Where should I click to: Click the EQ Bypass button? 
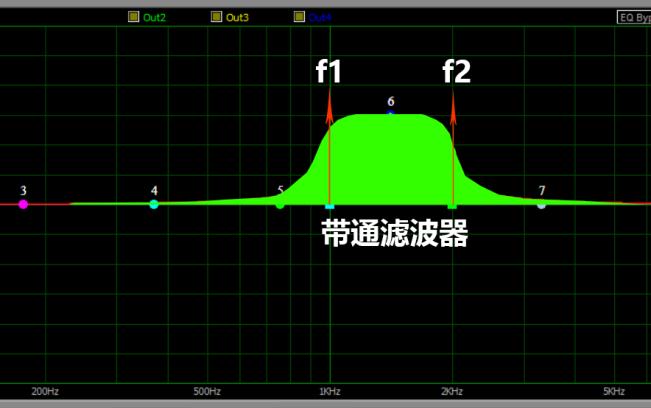[632, 17]
